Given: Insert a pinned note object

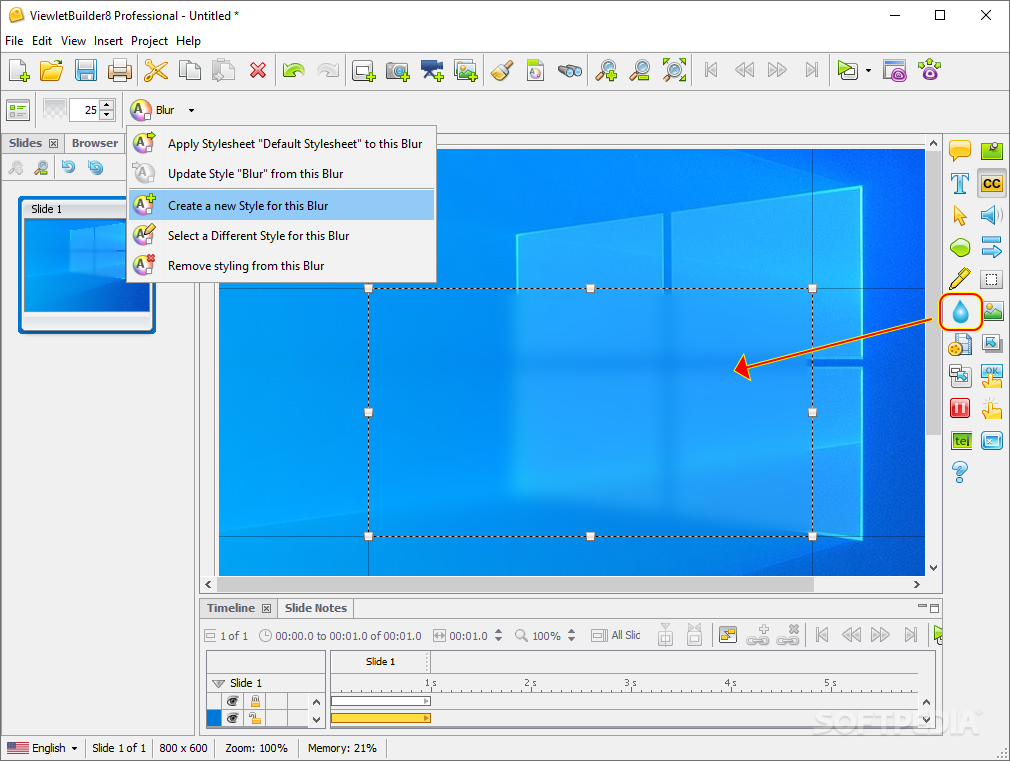Looking at the screenshot, I should pyautogui.click(x=992, y=151).
